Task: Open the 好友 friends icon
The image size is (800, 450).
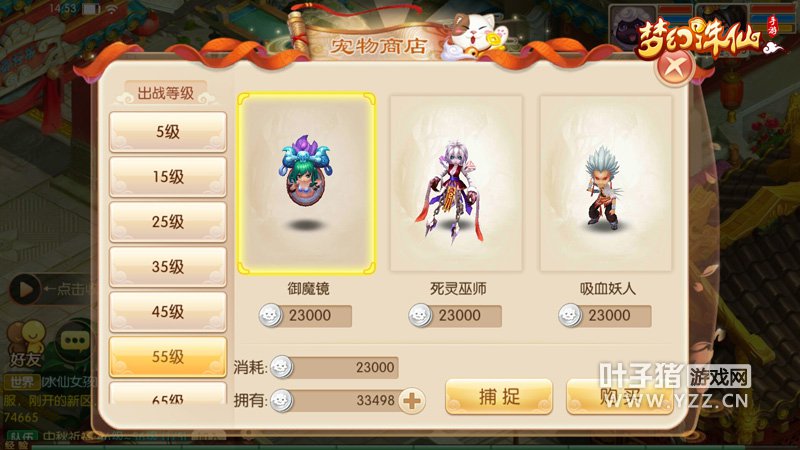Action: click(26, 345)
